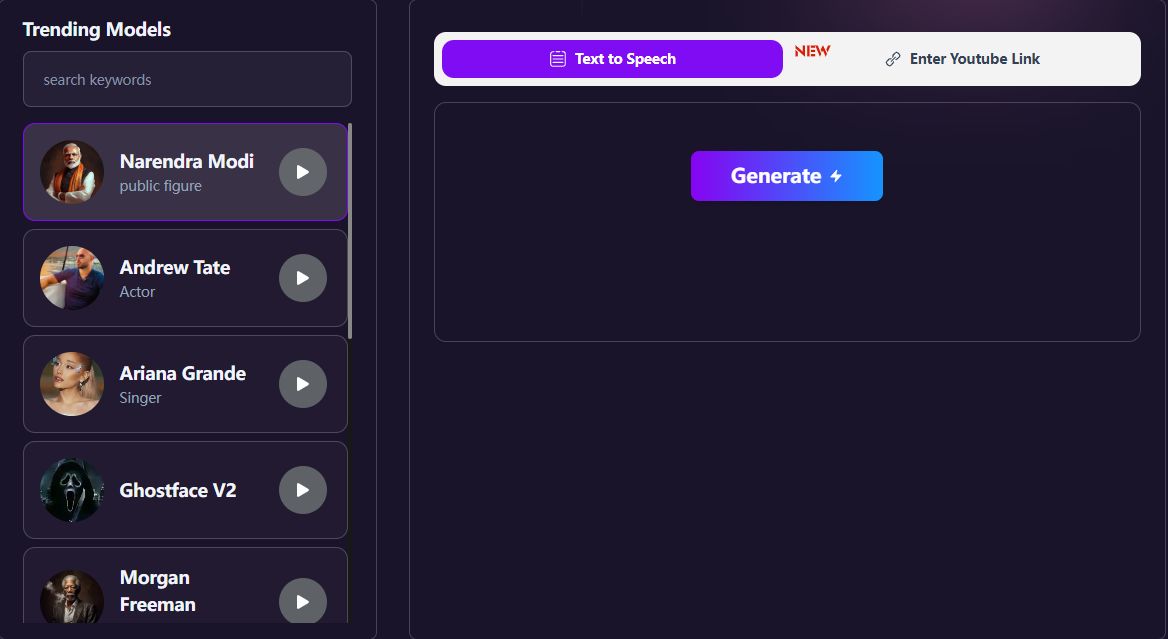
Task: Click the Trending Models heading
Action: tap(97, 30)
